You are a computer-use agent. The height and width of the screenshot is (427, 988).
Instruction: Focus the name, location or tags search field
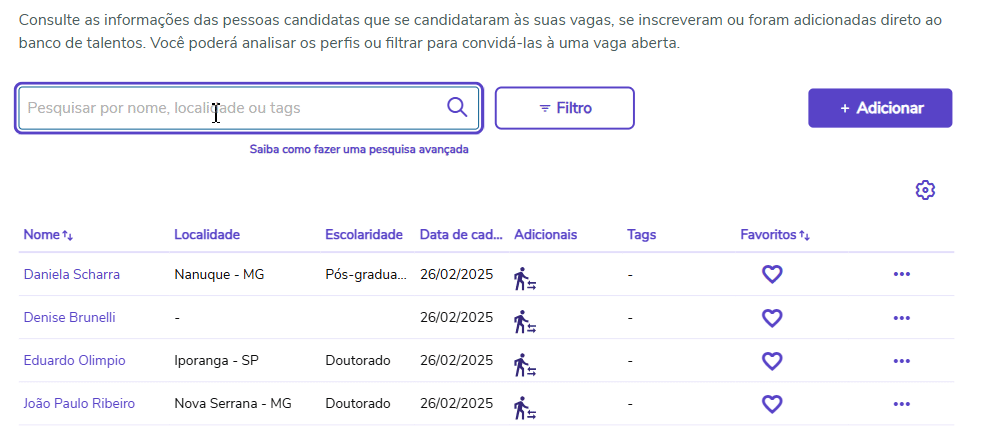pyautogui.click(x=230, y=108)
